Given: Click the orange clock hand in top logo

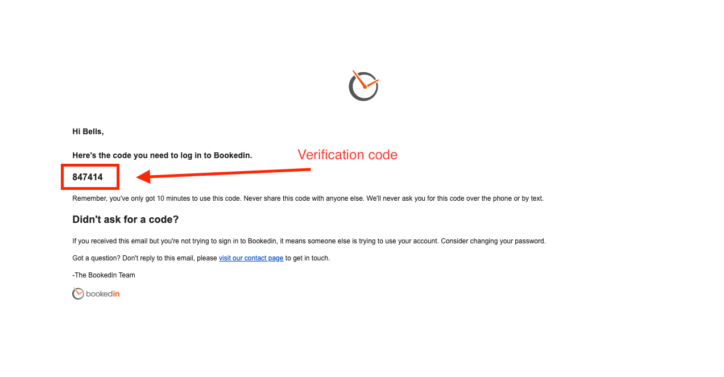Looking at the screenshot, I should pyautogui.click(x=365, y=79).
